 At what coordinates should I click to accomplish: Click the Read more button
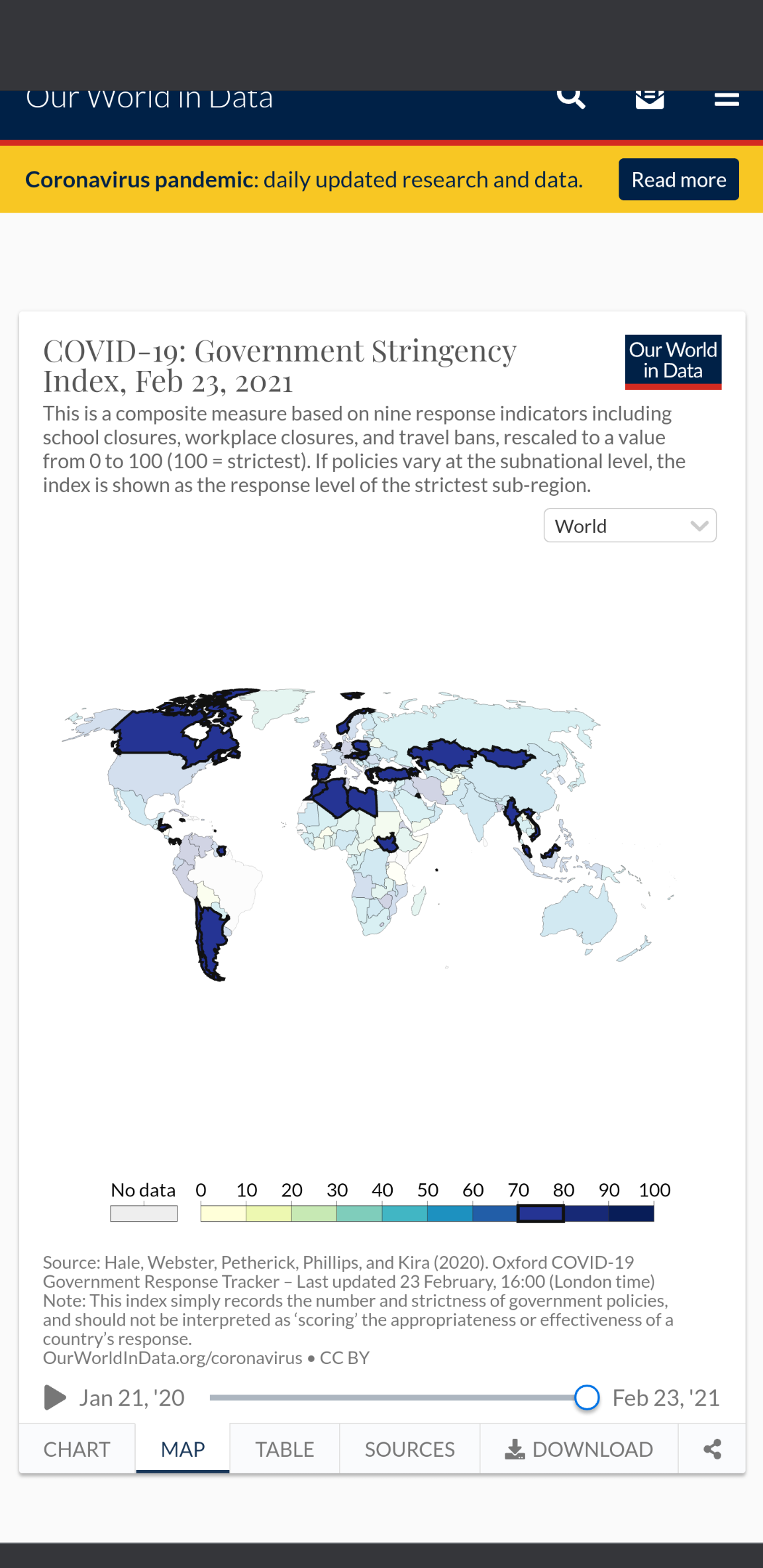[x=678, y=179]
